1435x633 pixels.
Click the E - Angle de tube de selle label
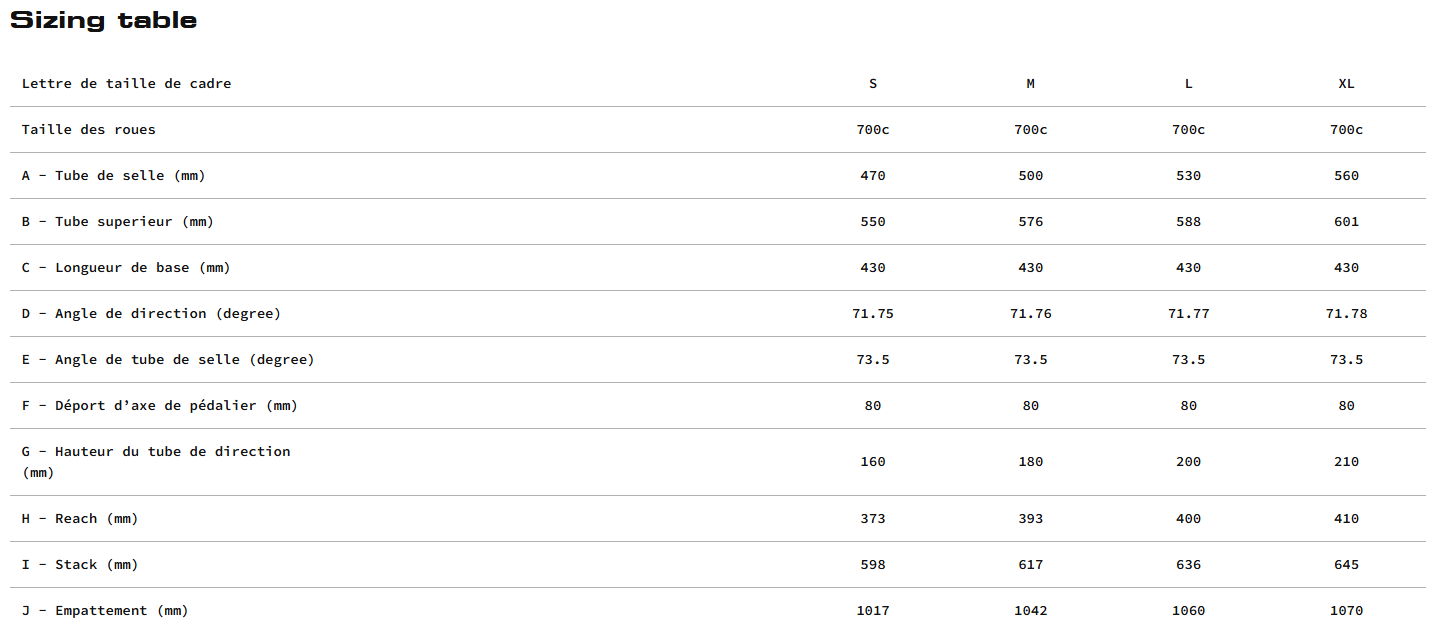coord(168,360)
